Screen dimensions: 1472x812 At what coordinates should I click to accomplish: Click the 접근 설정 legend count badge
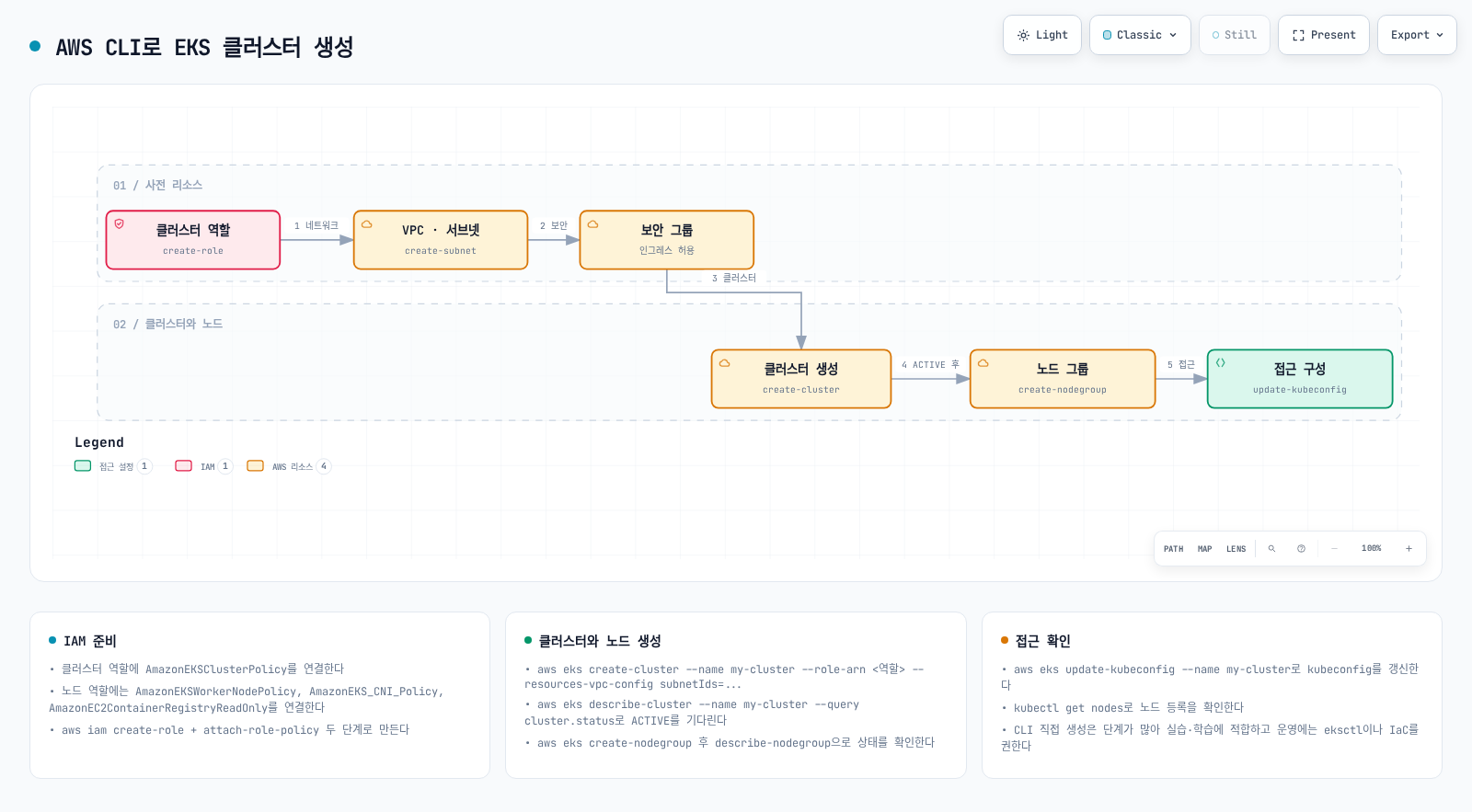(x=144, y=466)
